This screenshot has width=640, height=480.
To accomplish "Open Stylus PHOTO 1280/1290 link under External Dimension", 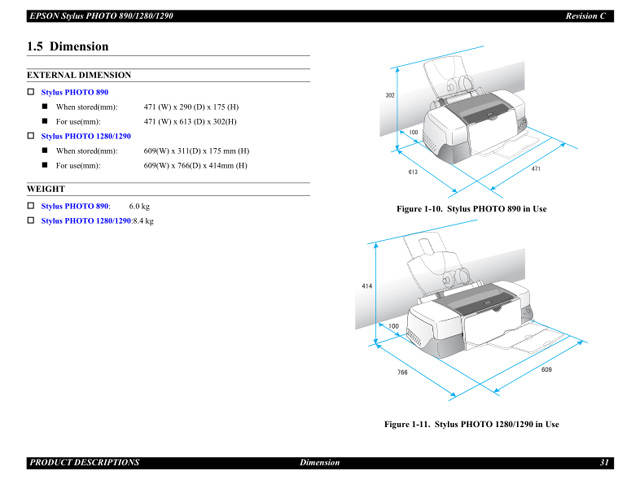I will point(85,136).
